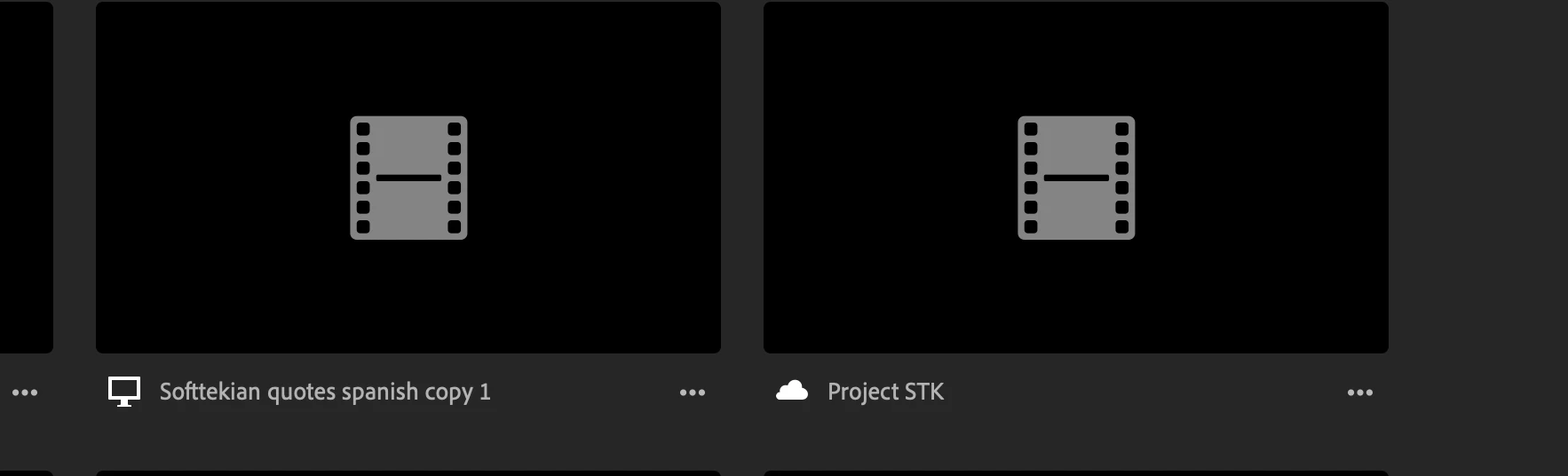Click the dark gap between the two project thumbnails
The width and height of the screenshot is (1568, 476).
point(742,178)
